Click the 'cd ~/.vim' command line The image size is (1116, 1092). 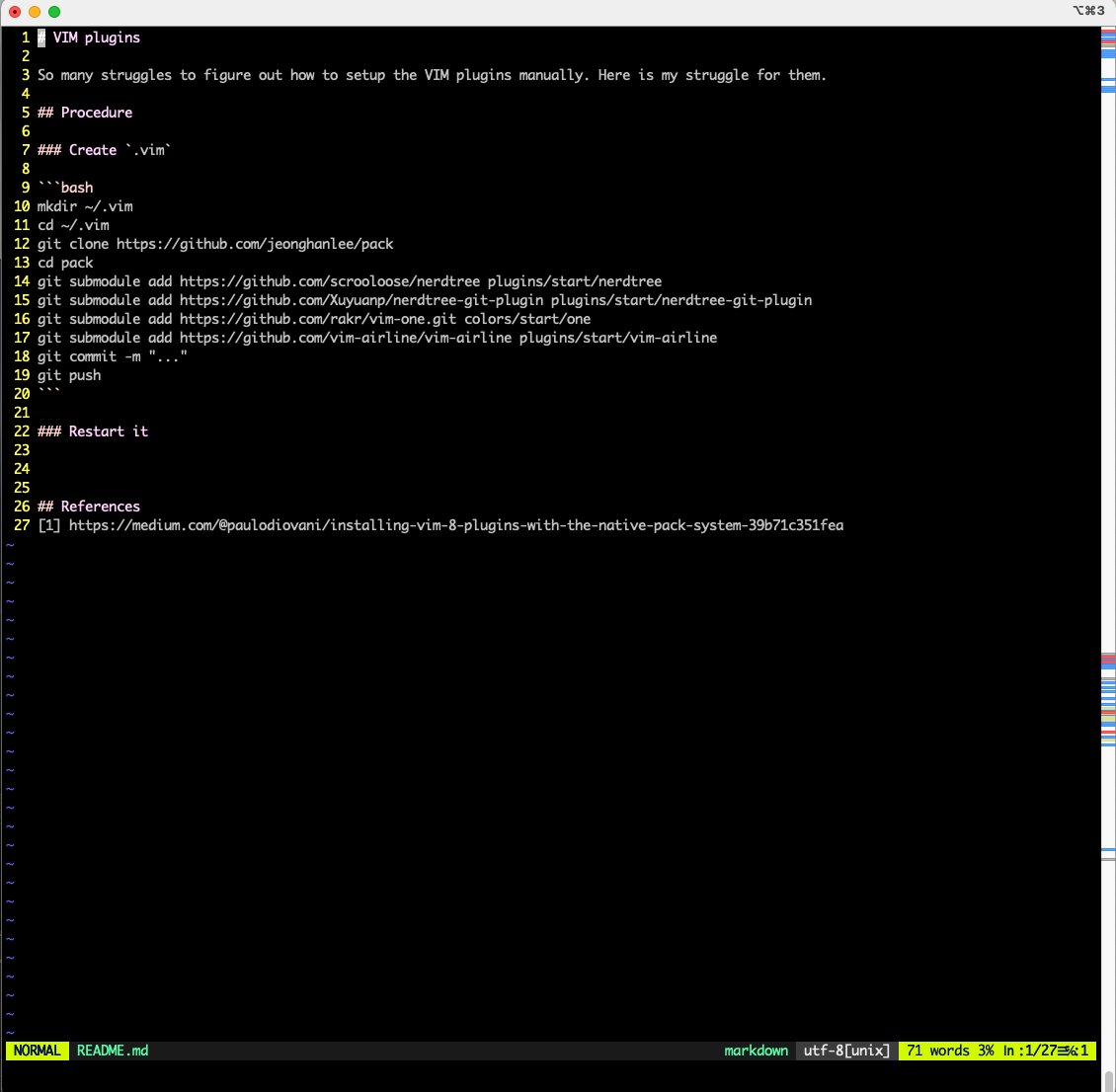[x=73, y=225]
